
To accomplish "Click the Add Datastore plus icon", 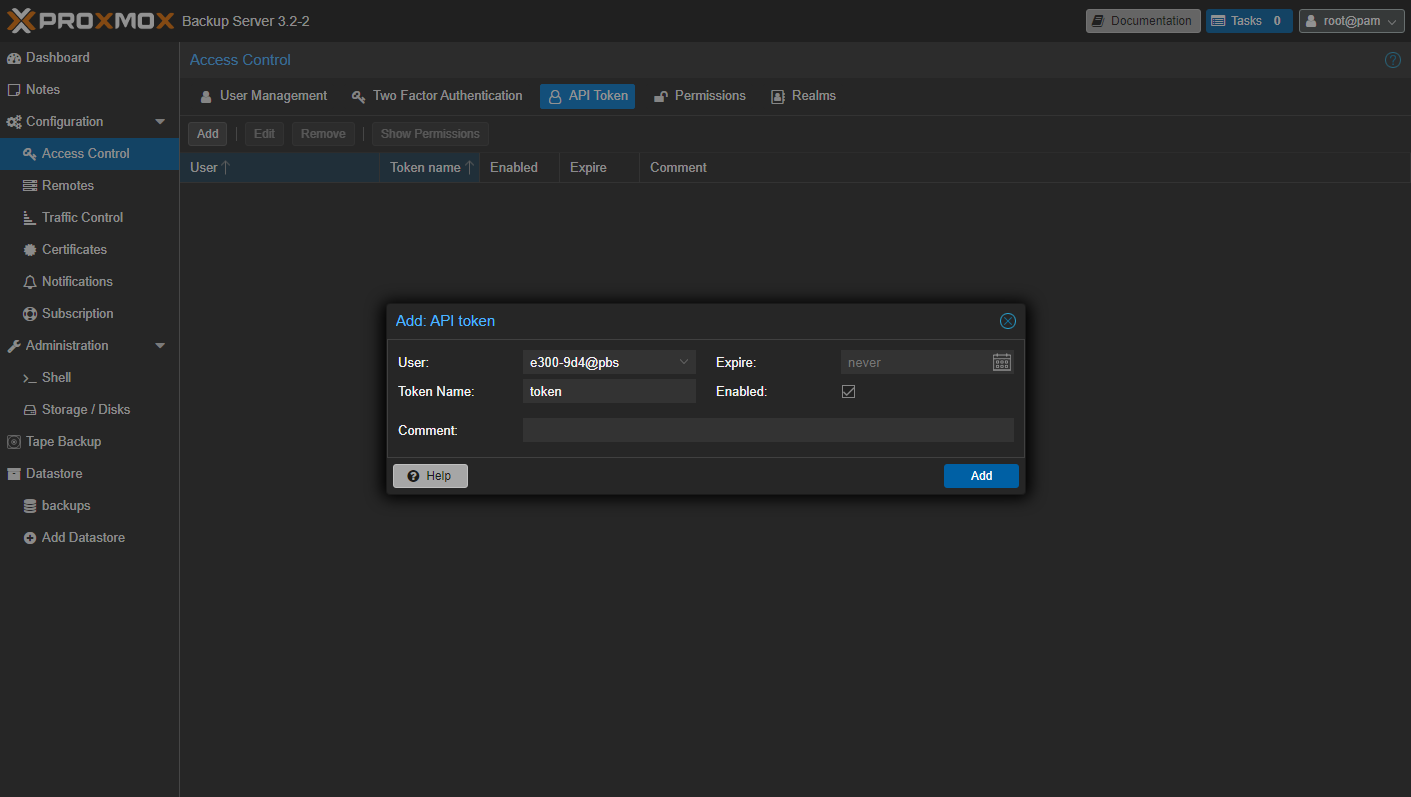I will (x=30, y=538).
